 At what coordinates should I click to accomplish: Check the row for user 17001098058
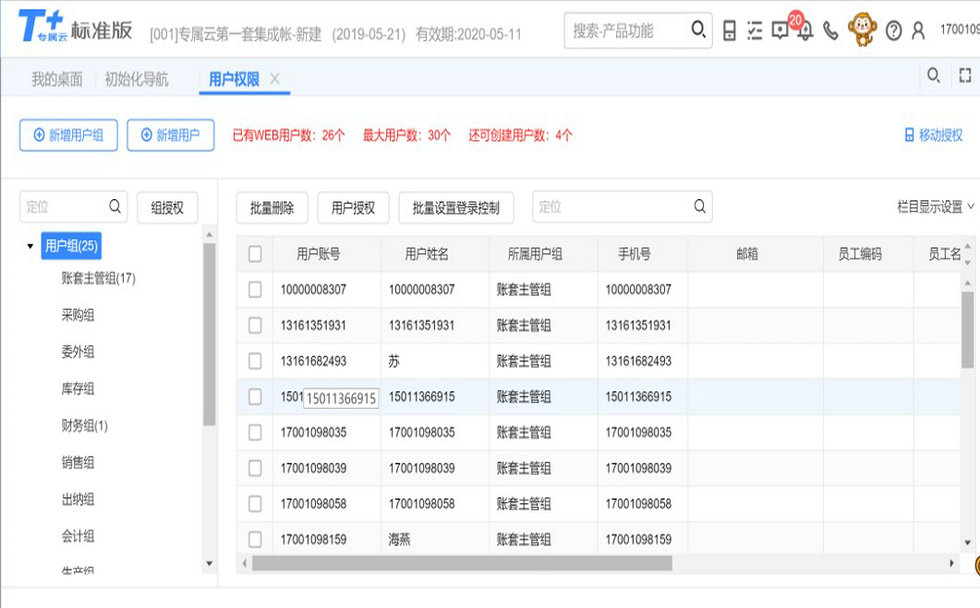255,504
